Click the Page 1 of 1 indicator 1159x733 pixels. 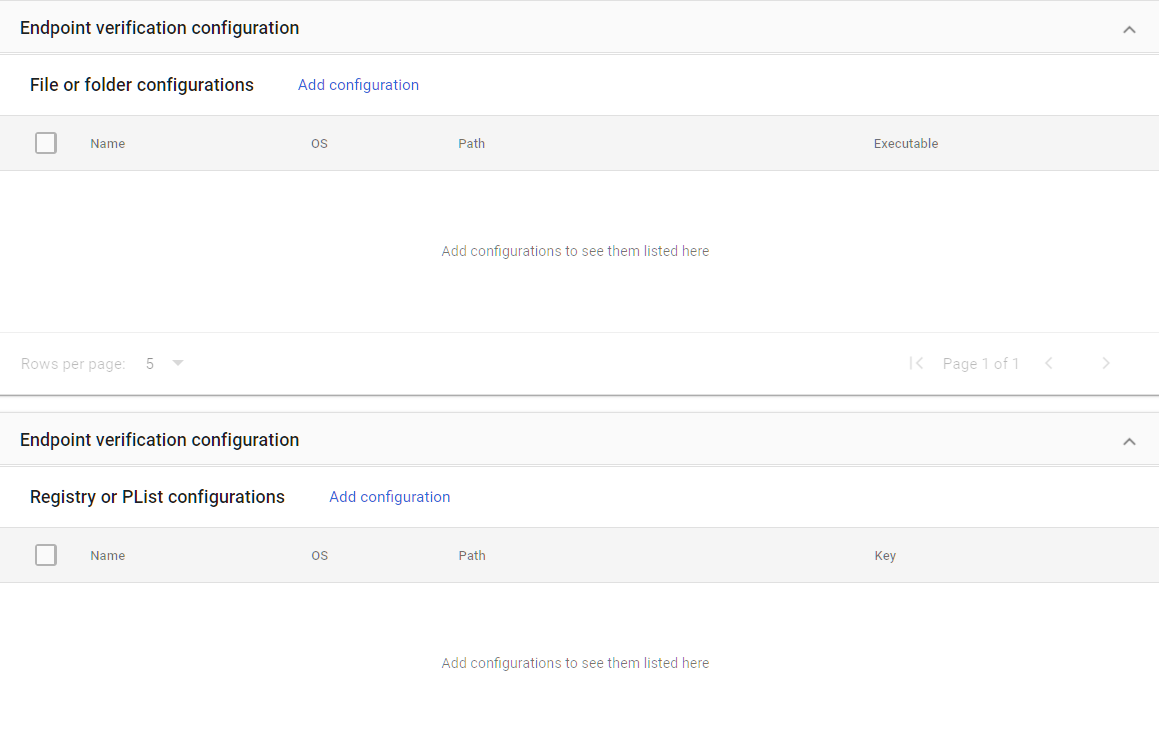pyautogui.click(x=981, y=363)
